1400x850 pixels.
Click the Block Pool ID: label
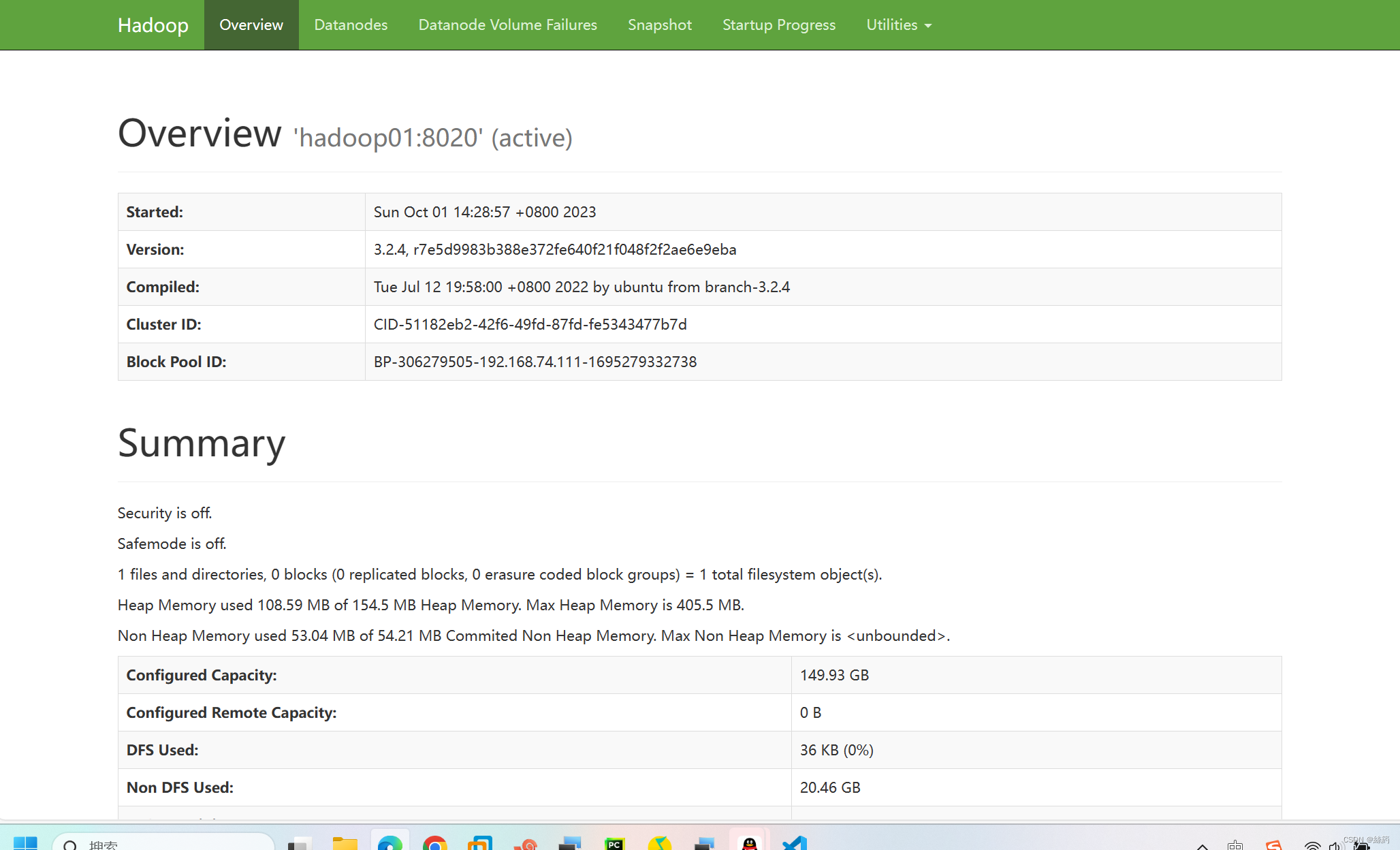pyautogui.click(x=176, y=362)
